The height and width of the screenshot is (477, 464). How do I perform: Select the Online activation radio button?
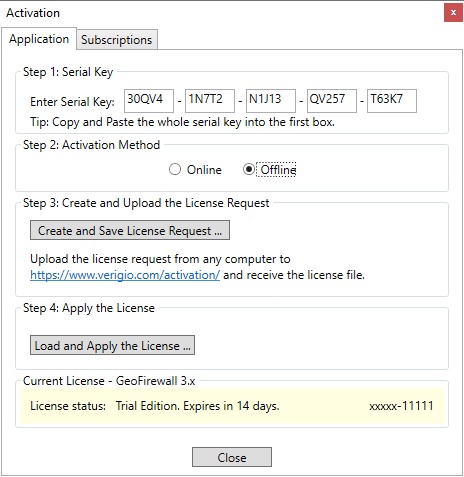coord(175,170)
